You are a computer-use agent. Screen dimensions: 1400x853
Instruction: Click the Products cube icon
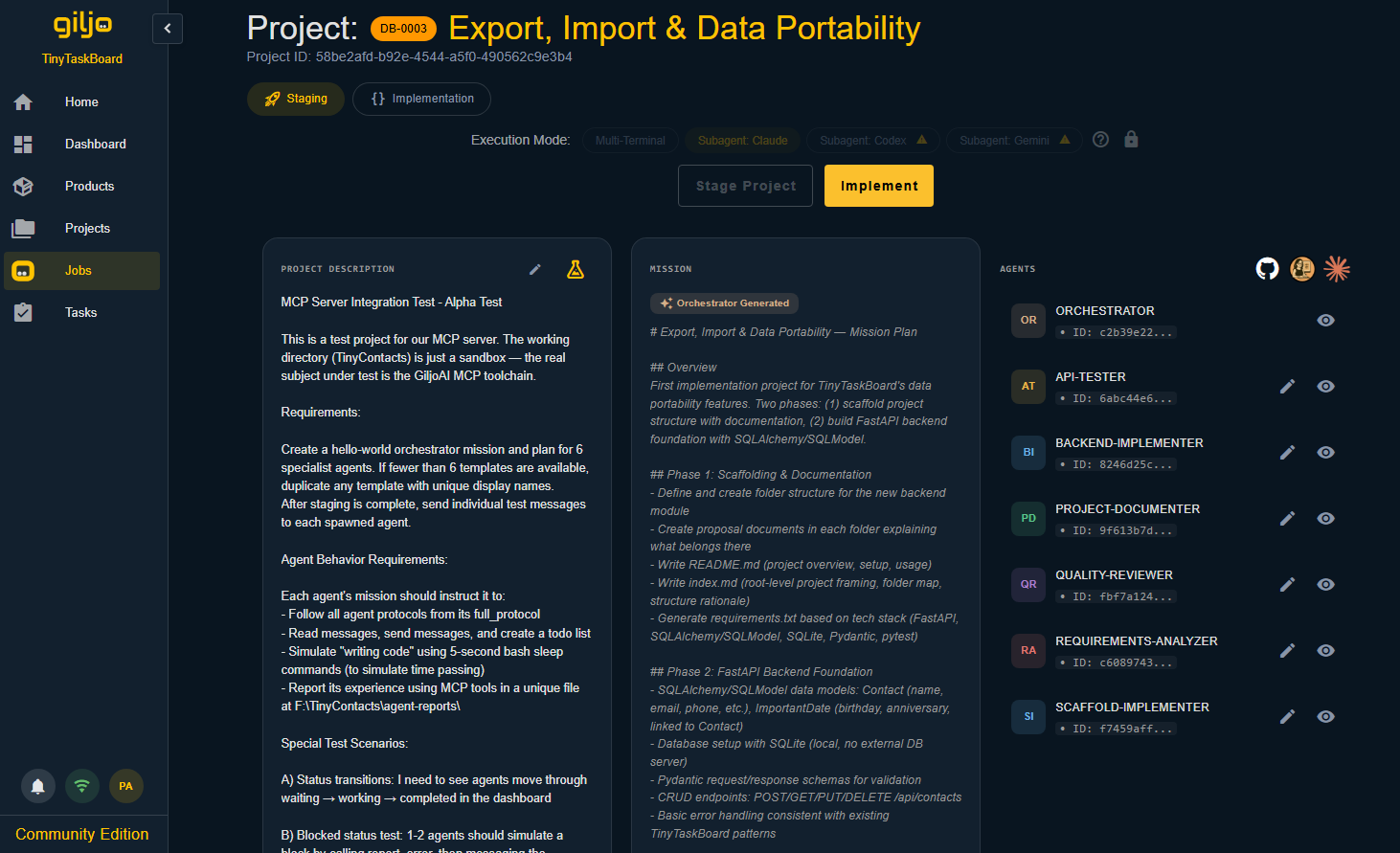[23, 187]
